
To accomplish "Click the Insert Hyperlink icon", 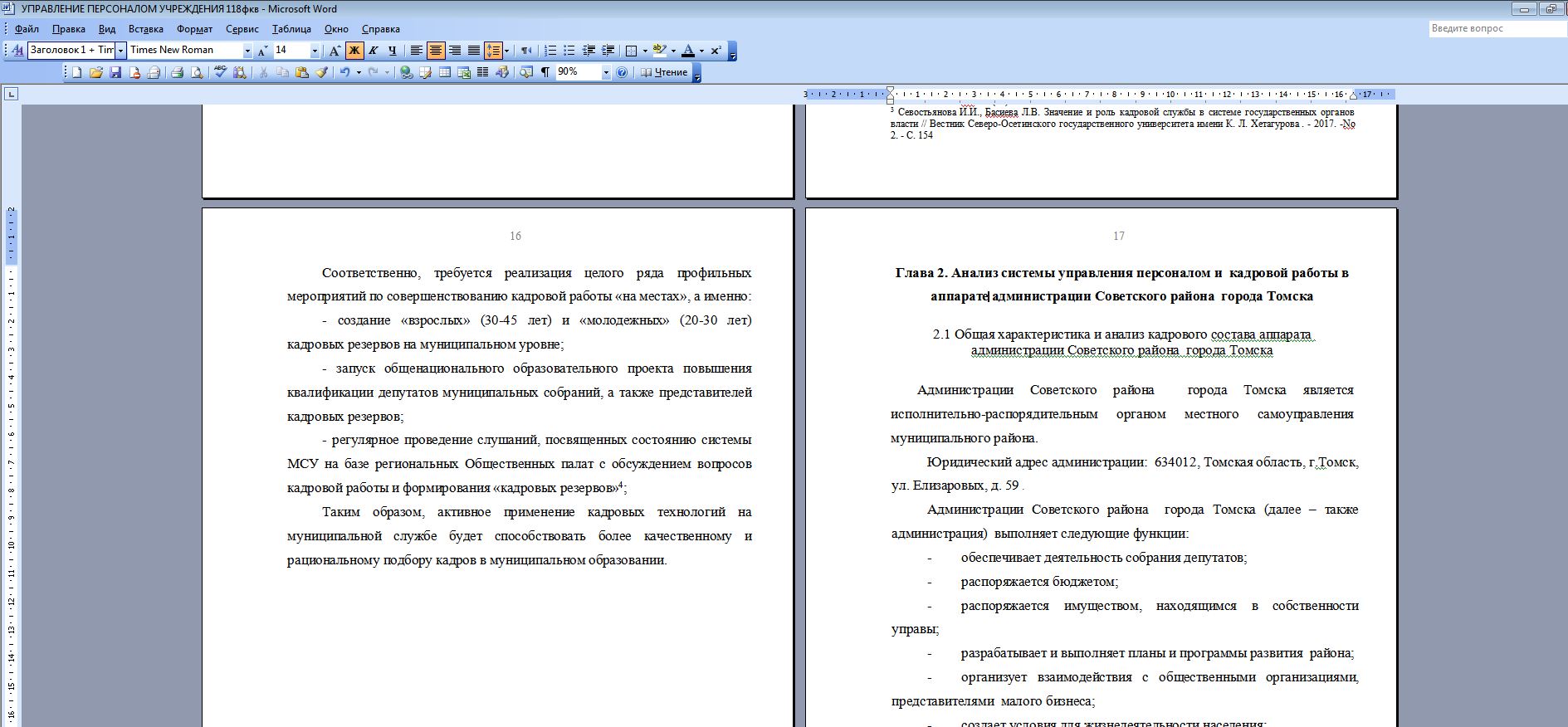I will [x=406, y=73].
